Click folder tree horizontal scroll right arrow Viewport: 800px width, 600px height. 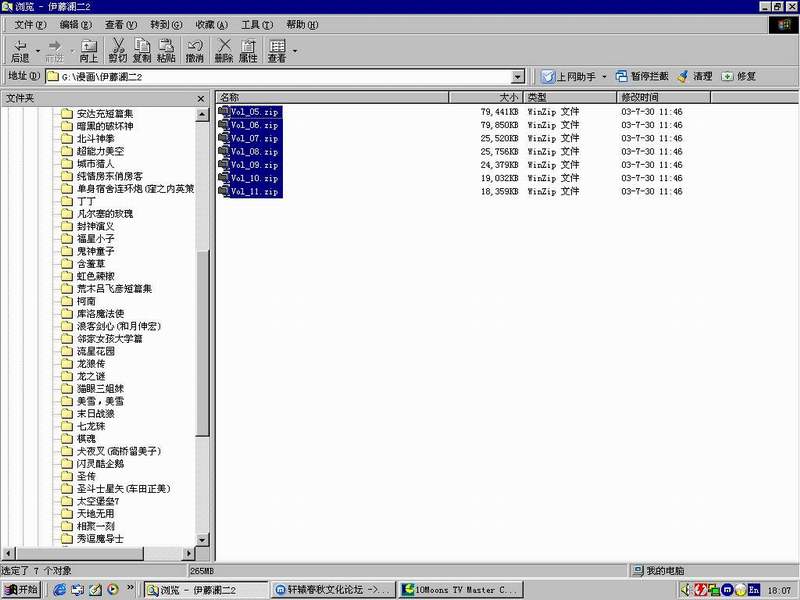(189, 553)
